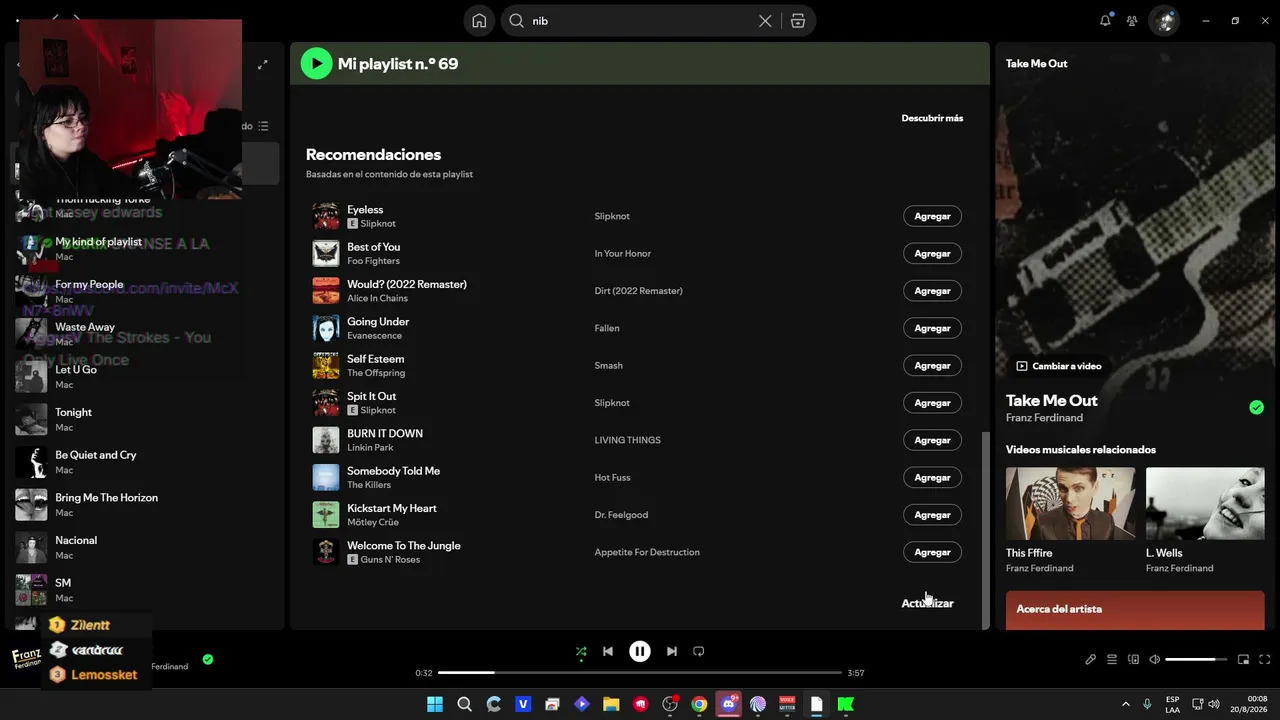Open the Linkin Park artist link
This screenshot has width=1280, height=720.
pyautogui.click(x=371, y=448)
